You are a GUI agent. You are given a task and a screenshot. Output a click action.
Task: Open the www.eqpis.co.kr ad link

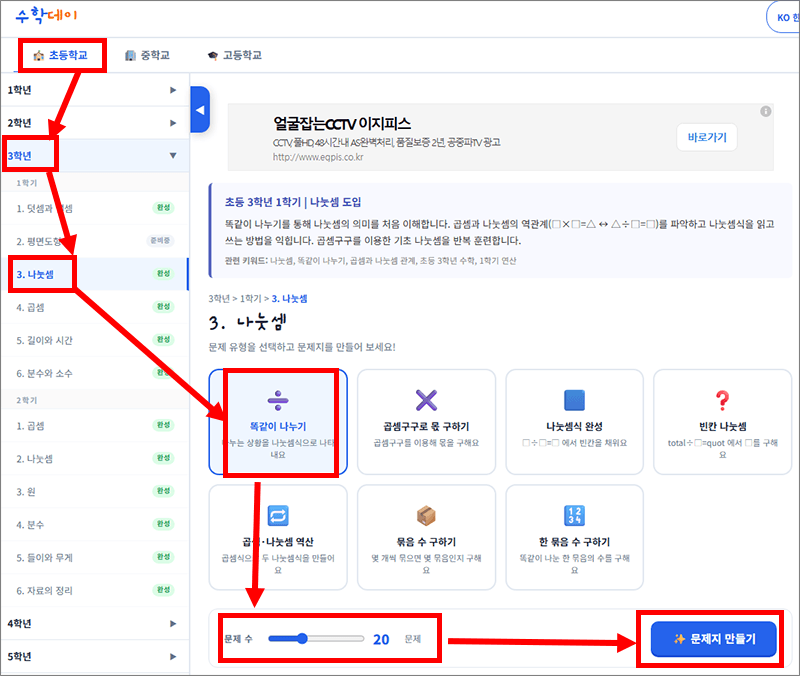click(318, 157)
